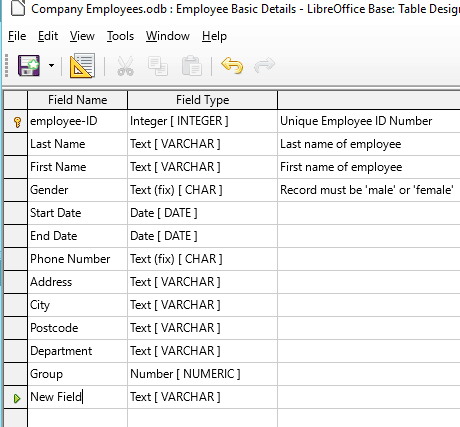Select the employee-ID field name cell

77,121
